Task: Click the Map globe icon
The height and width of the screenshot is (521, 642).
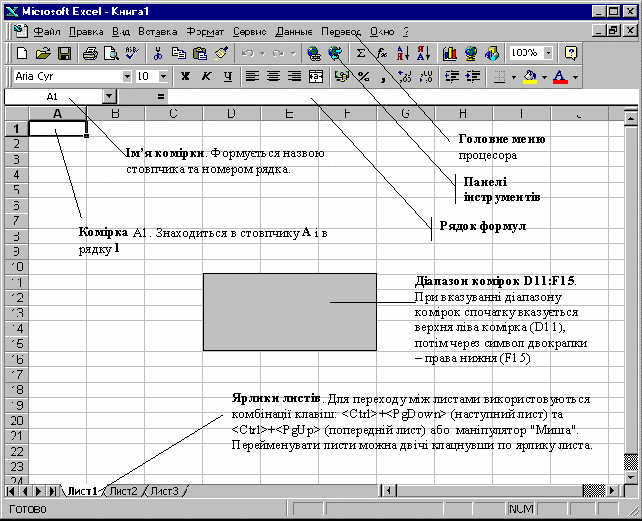Action: click(x=471, y=53)
